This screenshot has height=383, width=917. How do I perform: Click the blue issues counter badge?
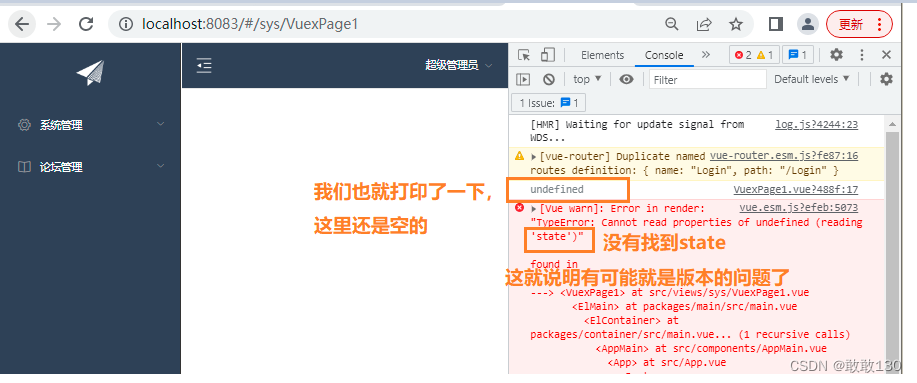click(x=798, y=55)
